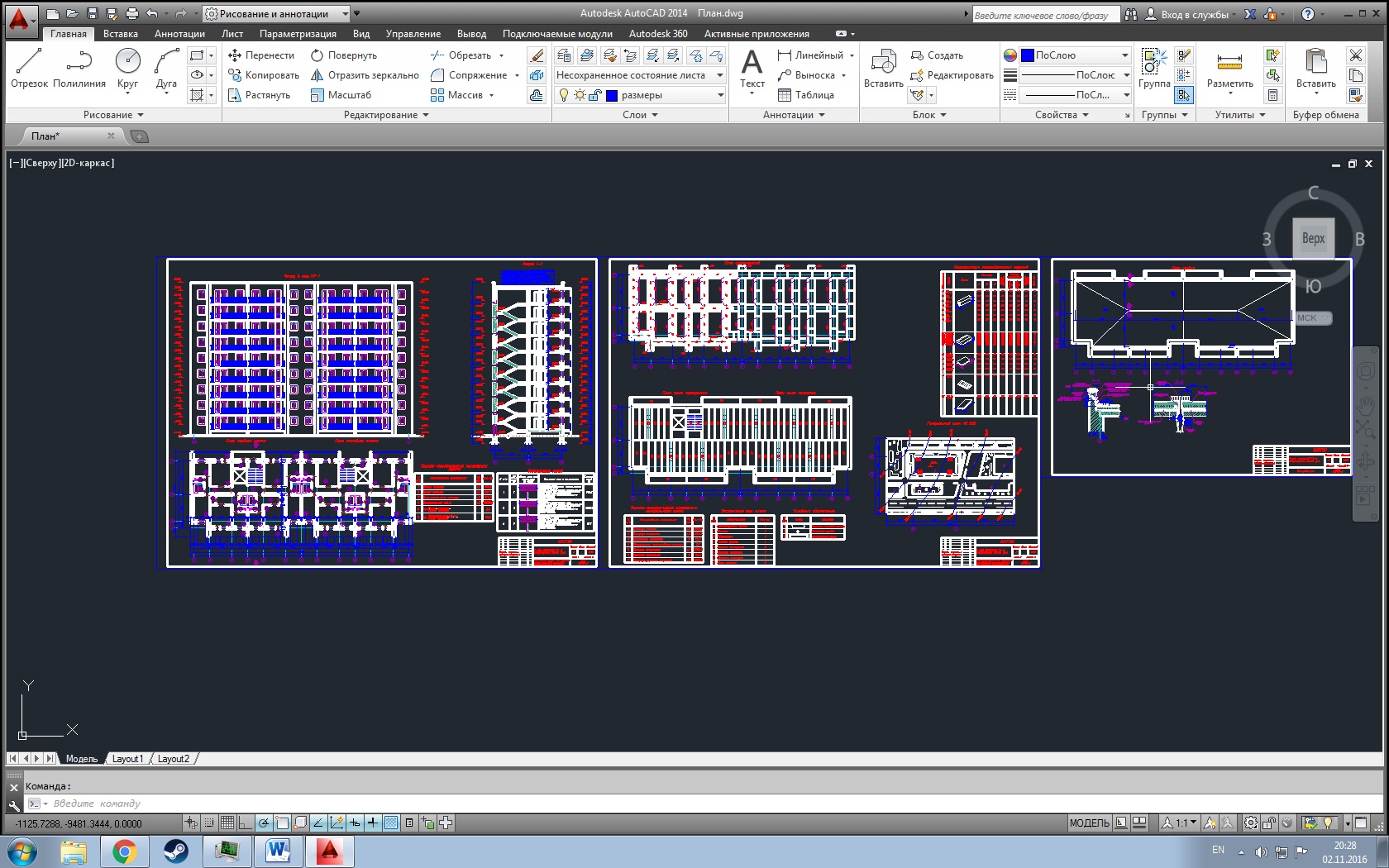Screen dimensions: 1389x868
Task: Toggle ortho mode in status bar
Action: pyautogui.click(x=245, y=823)
